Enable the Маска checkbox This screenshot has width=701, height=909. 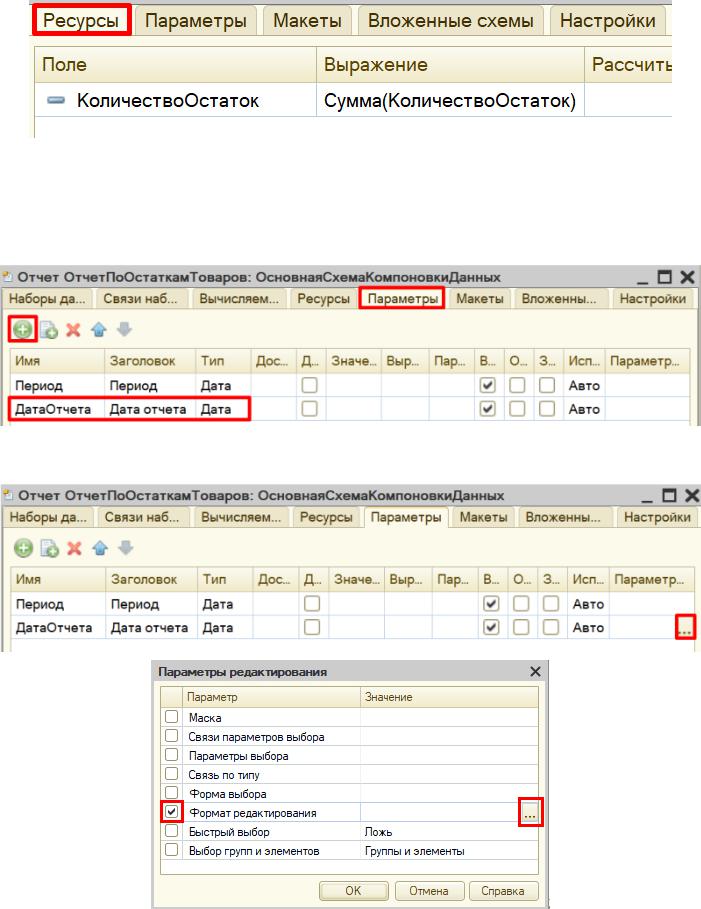click(172, 718)
